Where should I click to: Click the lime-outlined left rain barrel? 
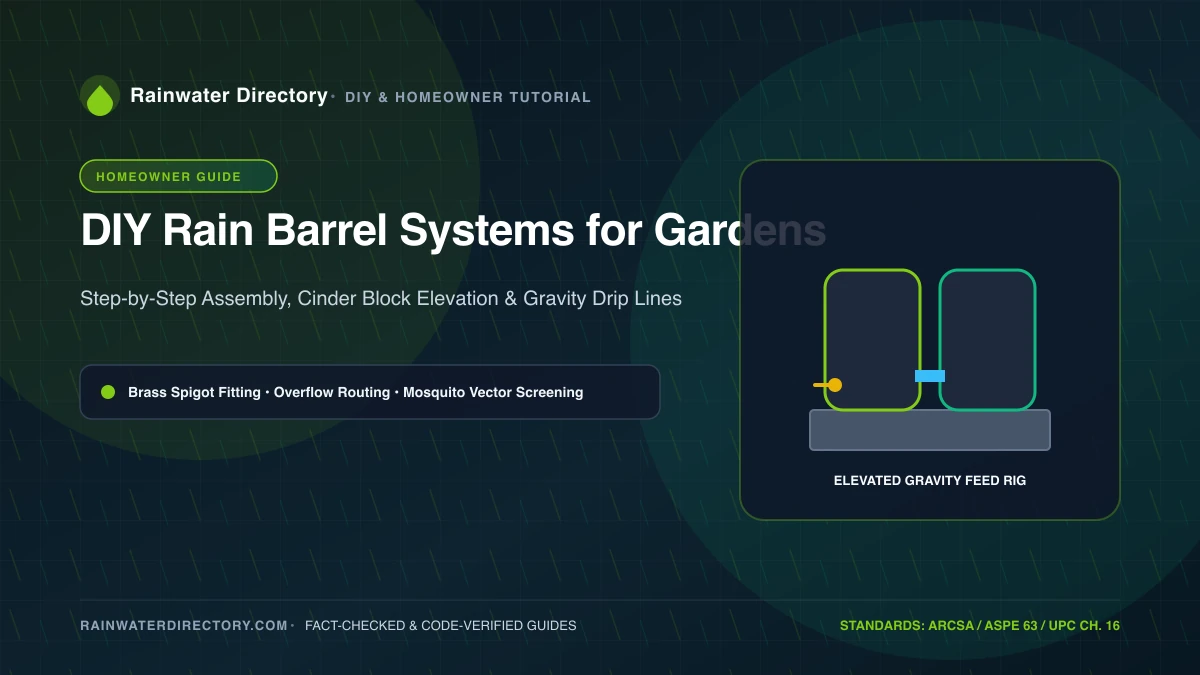coord(872,340)
